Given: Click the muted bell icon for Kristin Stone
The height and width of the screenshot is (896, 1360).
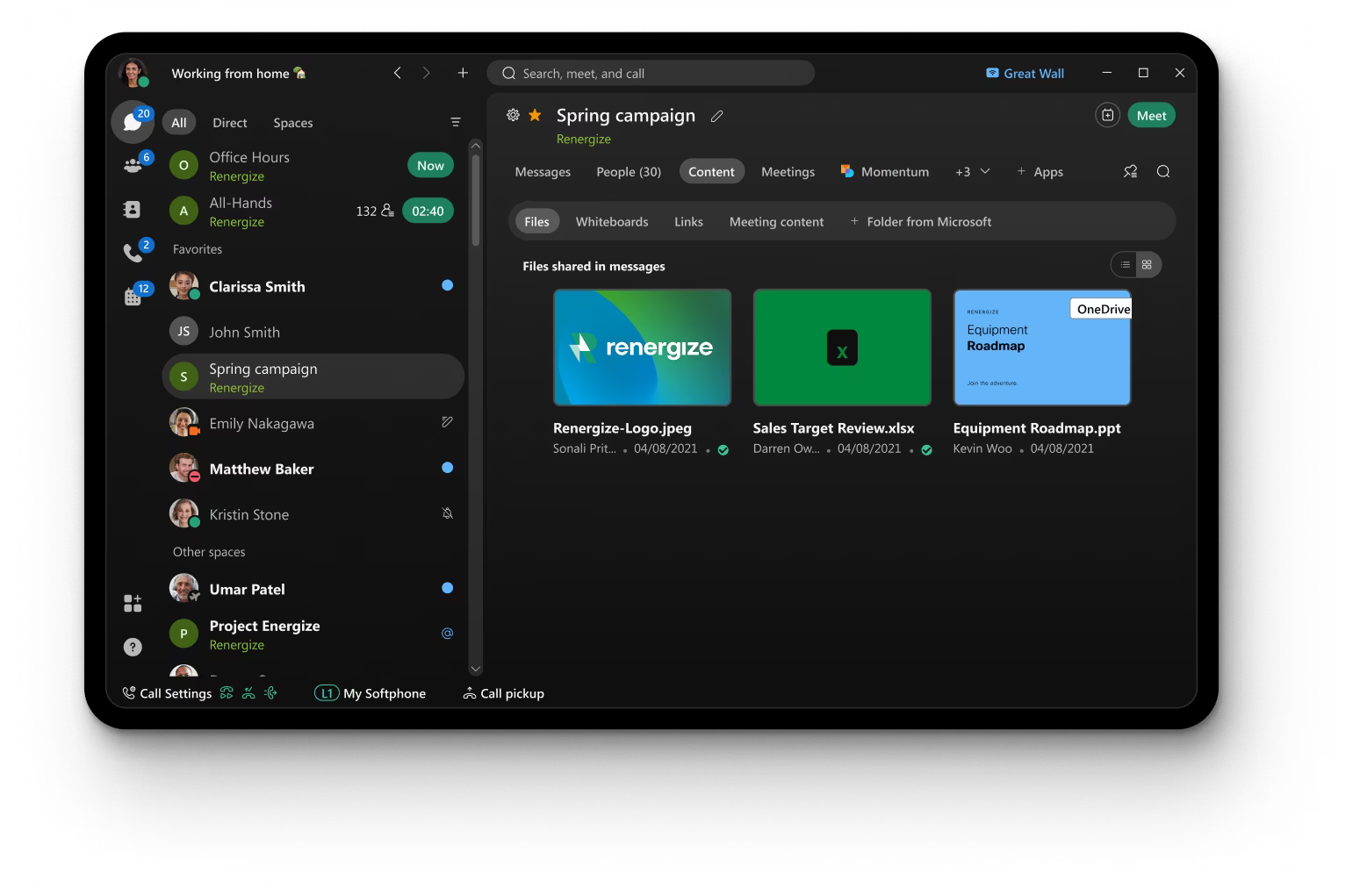Looking at the screenshot, I should [447, 513].
